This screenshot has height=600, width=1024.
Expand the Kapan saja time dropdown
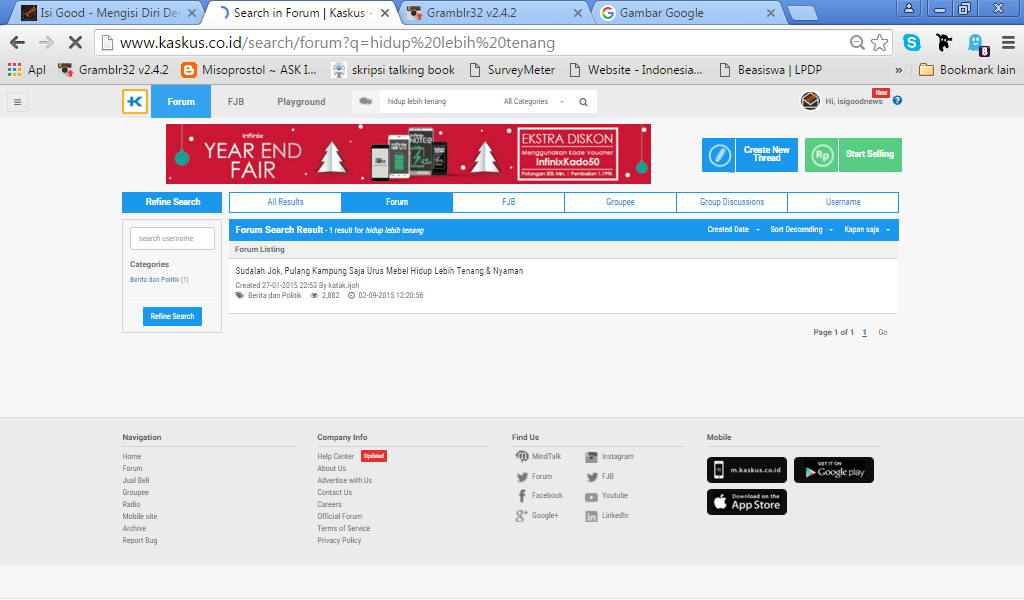click(x=867, y=229)
